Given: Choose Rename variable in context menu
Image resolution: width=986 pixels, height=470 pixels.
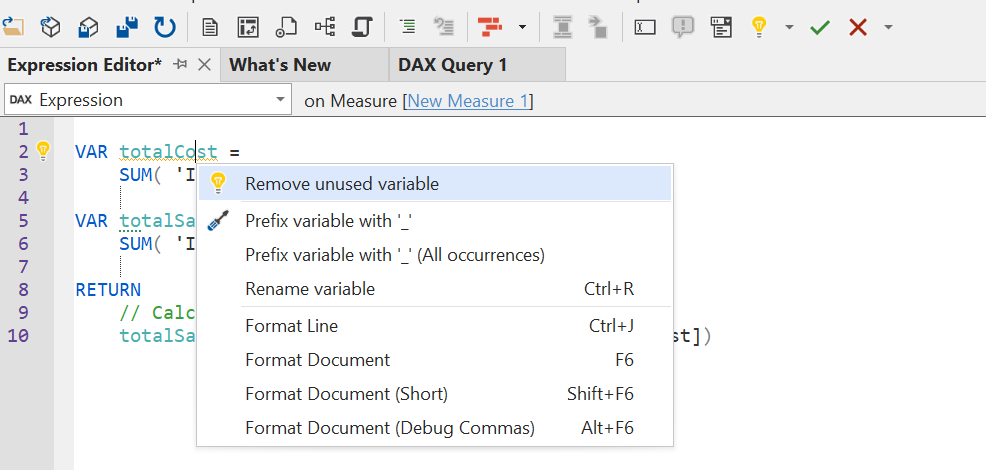Looking at the screenshot, I should coord(309,289).
